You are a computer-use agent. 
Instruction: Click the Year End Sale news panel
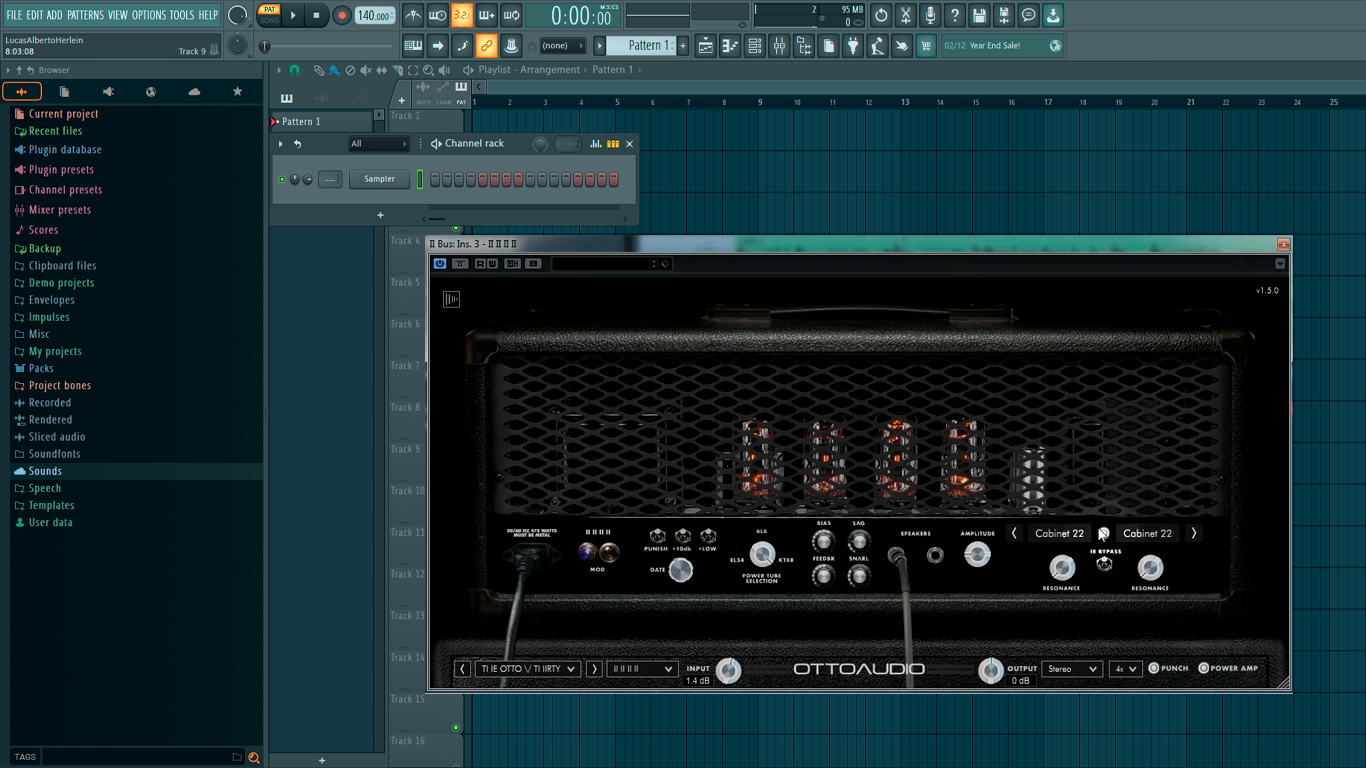pyautogui.click(x=1003, y=45)
